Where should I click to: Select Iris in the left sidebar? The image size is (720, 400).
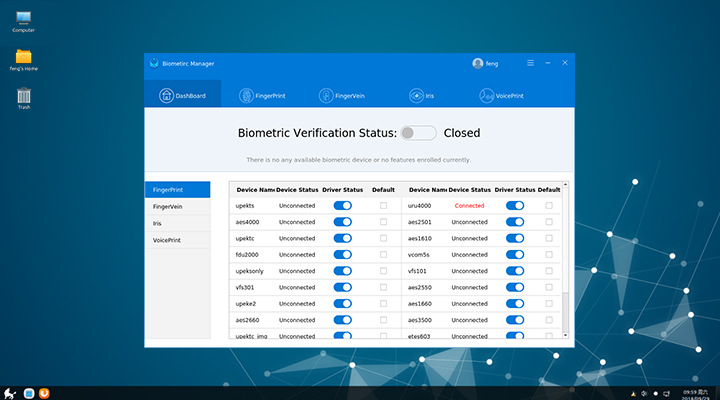177,223
